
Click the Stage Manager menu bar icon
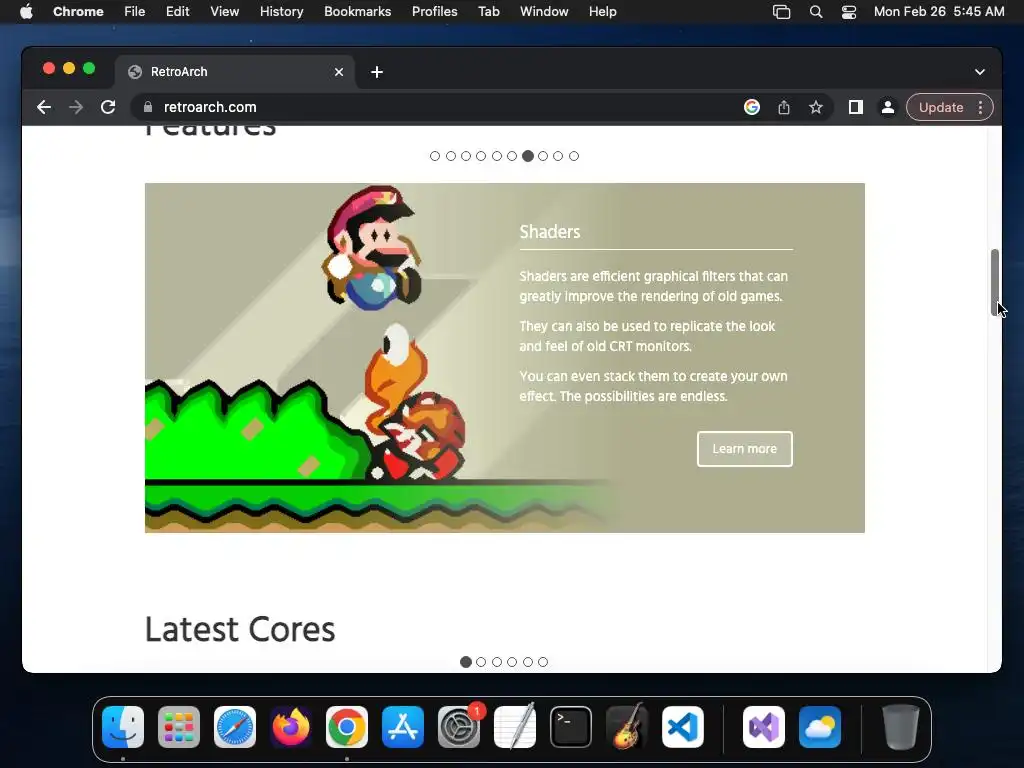coord(782,12)
